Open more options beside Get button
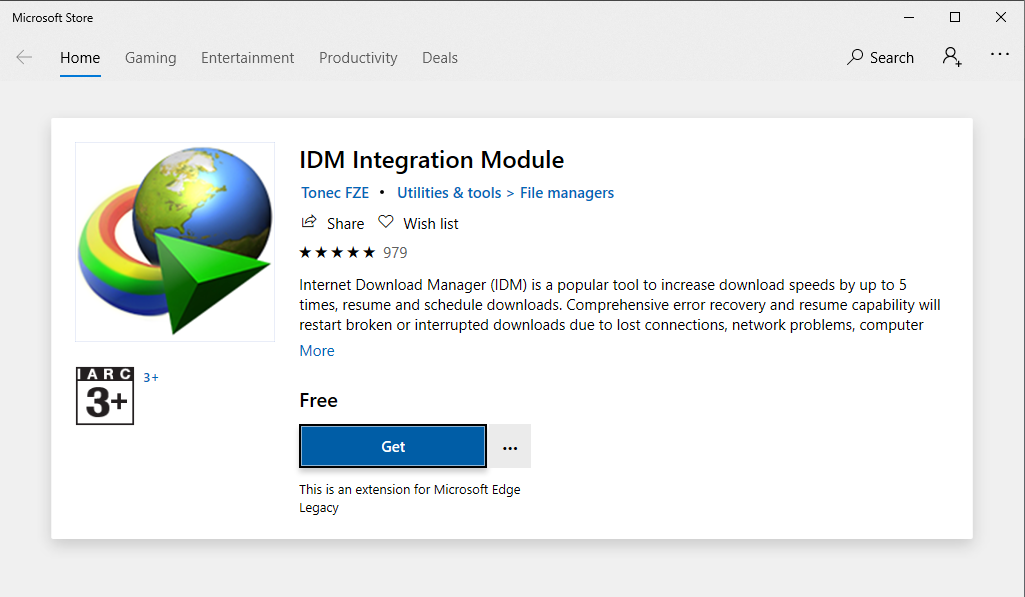 click(x=510, y=447)
